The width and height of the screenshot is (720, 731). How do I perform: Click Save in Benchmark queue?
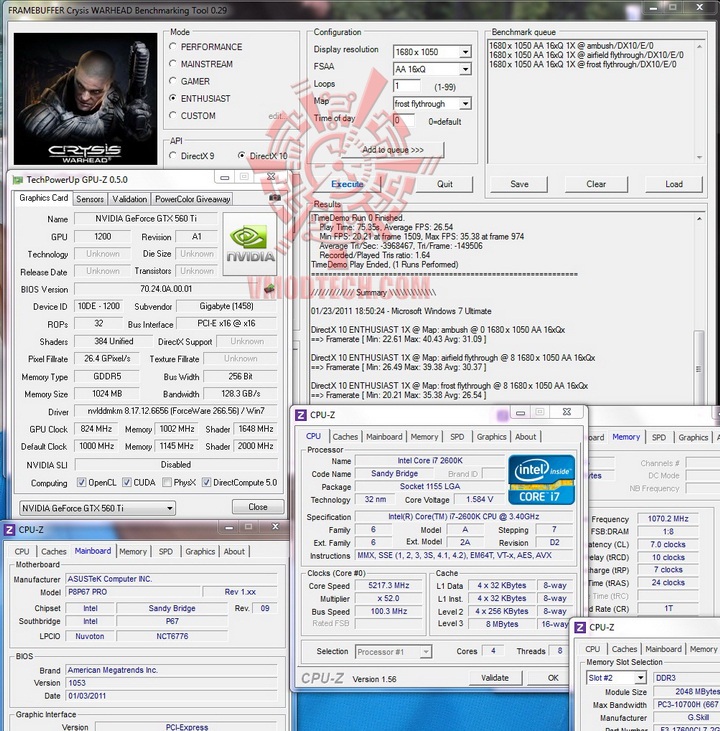click(519, 184)
